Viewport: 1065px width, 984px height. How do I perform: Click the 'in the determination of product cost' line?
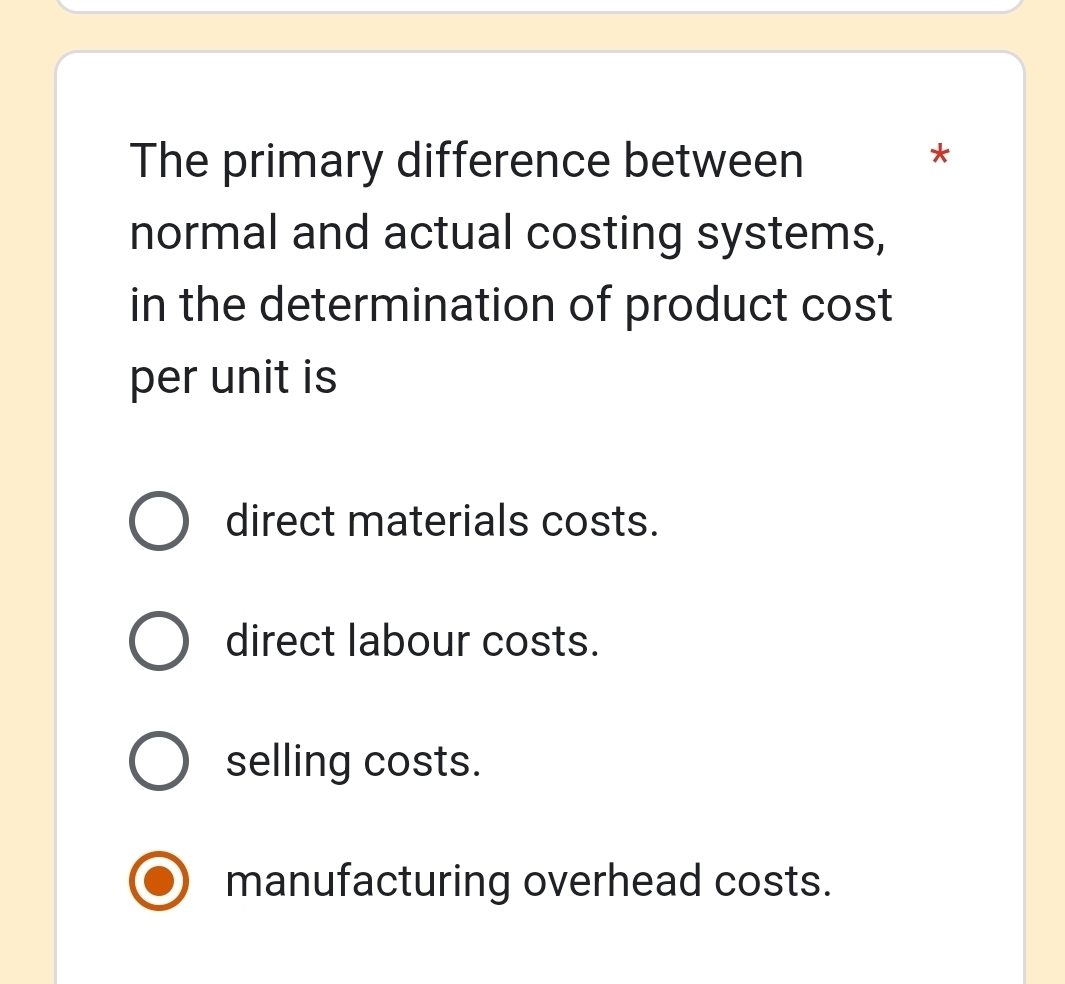(511, 306)
